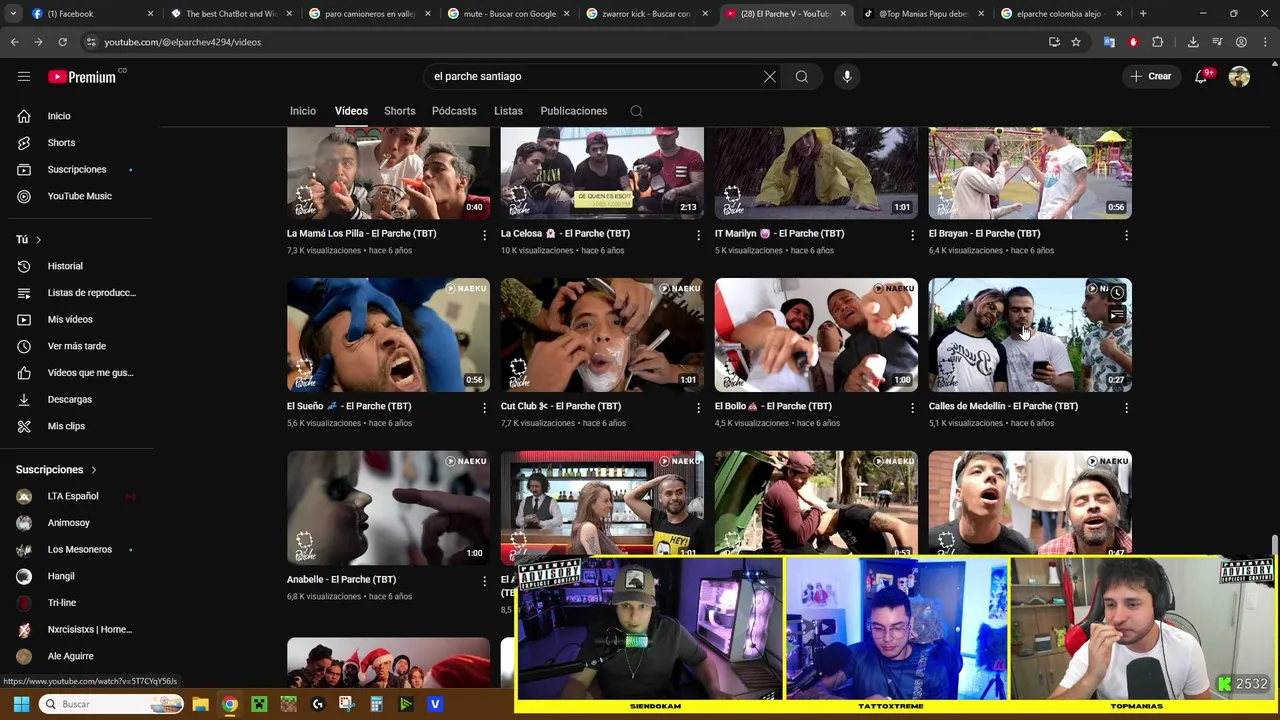Switch to the Publicaciones tab

[x=574, y=111]
